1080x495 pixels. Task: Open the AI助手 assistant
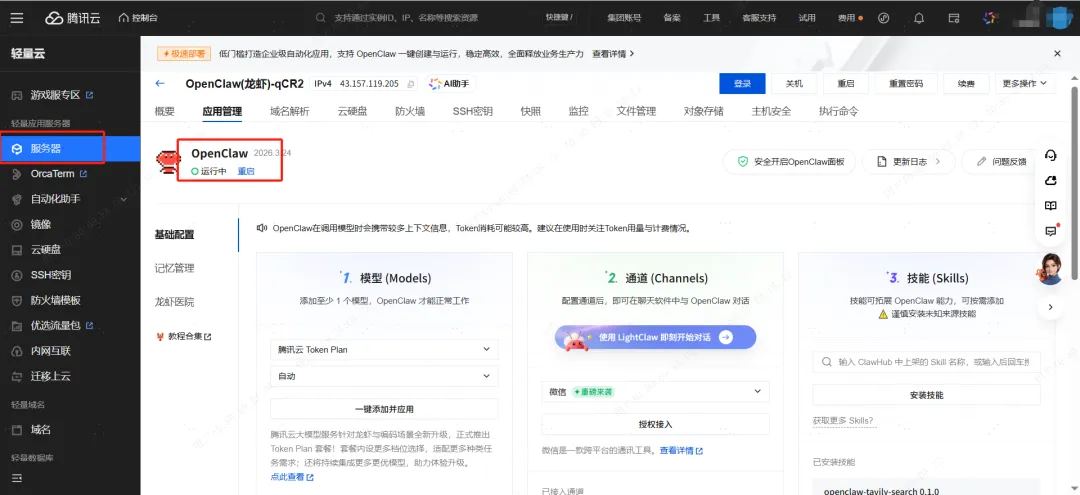click(451, 83)
